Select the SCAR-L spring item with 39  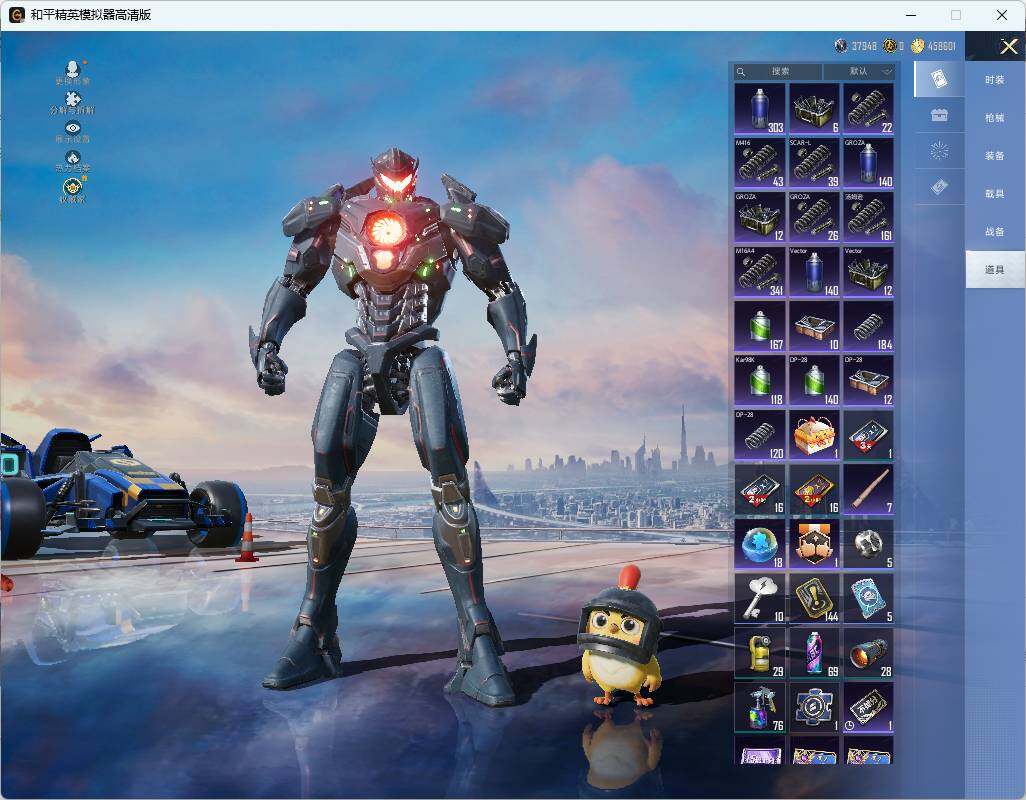pos(814,163)
